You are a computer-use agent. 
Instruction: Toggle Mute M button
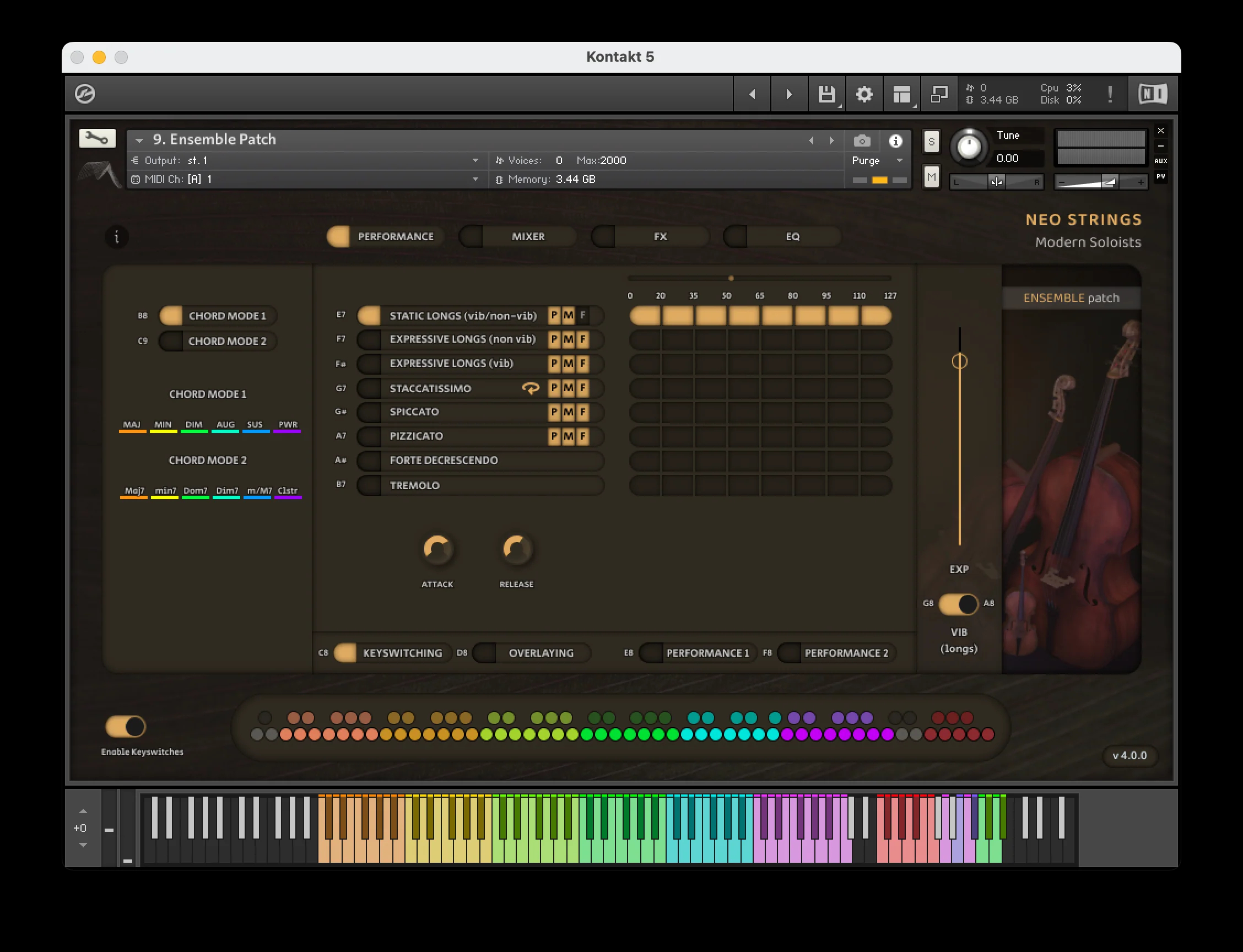pos(931,177)
